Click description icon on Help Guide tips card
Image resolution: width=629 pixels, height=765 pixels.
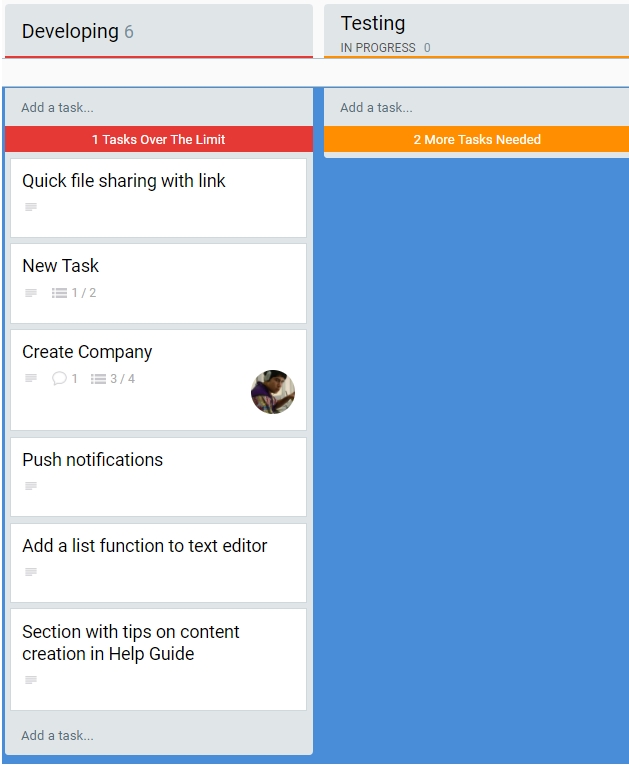31,680
